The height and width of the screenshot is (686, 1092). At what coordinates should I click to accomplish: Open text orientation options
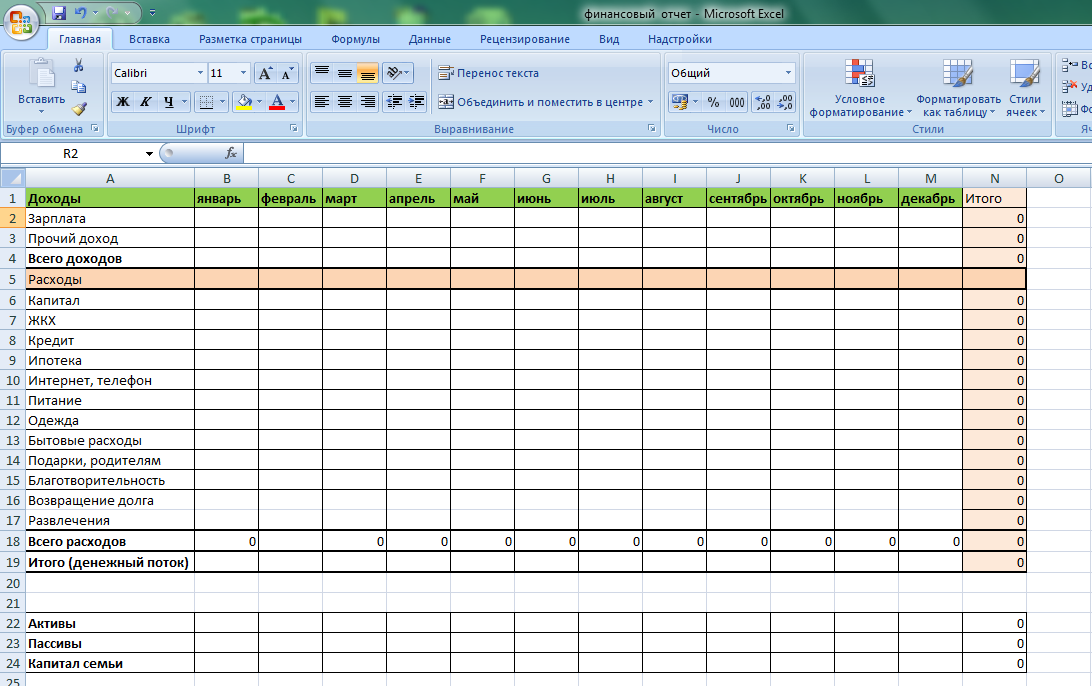[398, 72]
